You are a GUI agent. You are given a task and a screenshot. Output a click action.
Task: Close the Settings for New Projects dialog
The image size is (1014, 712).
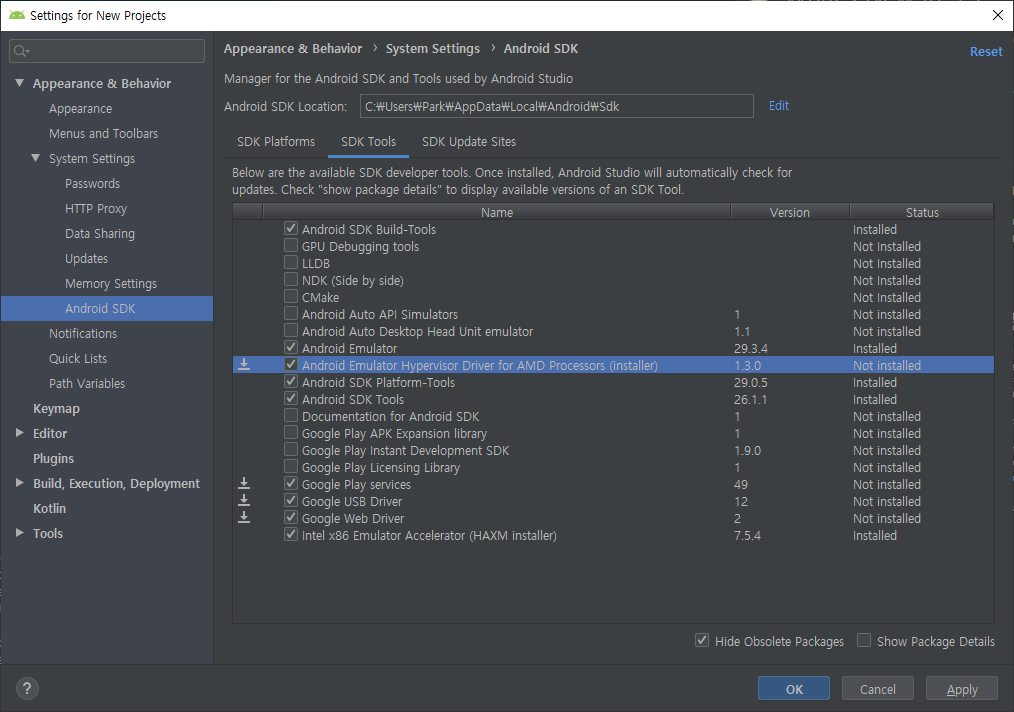point(998,15)
